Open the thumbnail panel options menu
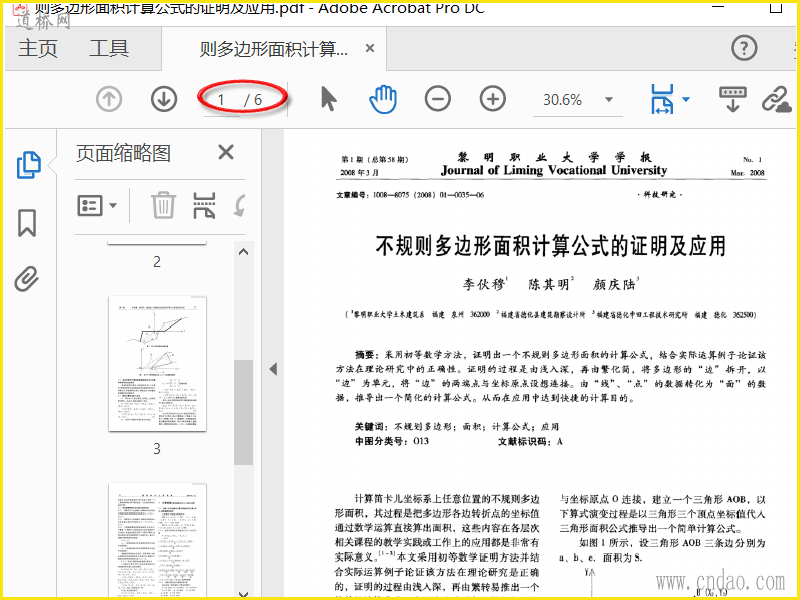800x600 pixels. (x=97, y=206)
